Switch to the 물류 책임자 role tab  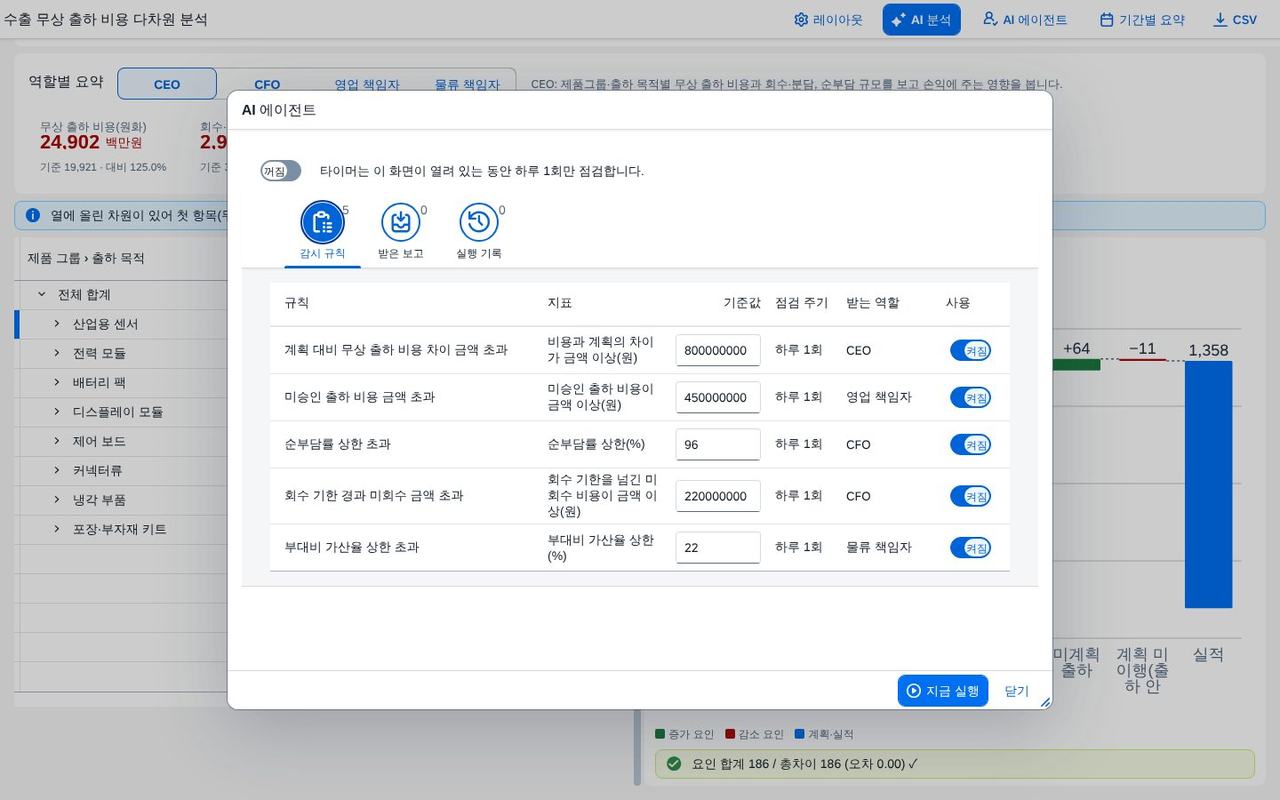tap(467, 84)
